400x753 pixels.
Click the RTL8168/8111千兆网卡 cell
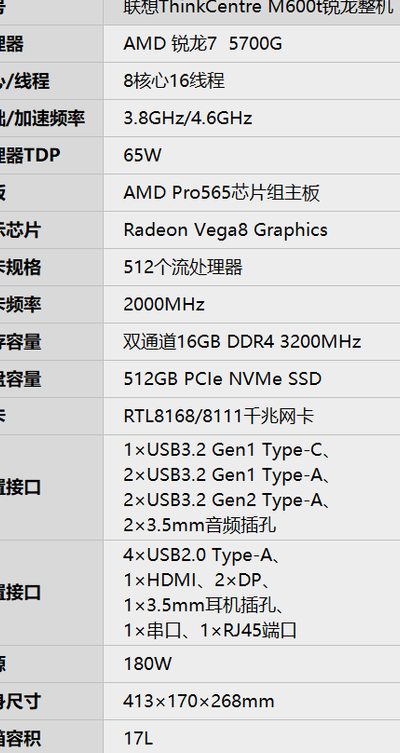[252, 416]
